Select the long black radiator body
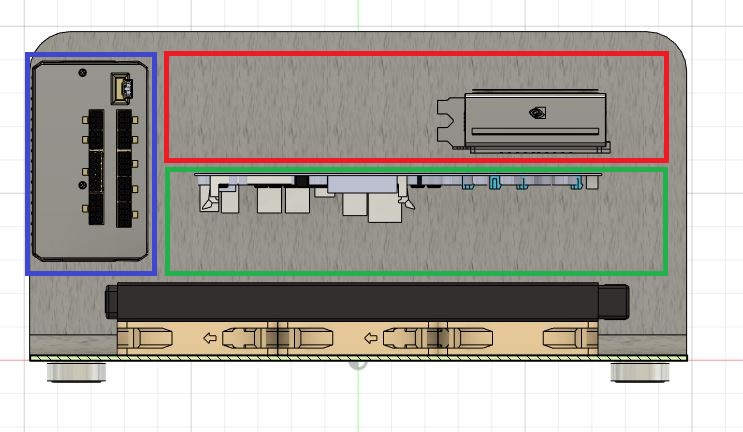This screenshot has width=743, height=432. 357,302
